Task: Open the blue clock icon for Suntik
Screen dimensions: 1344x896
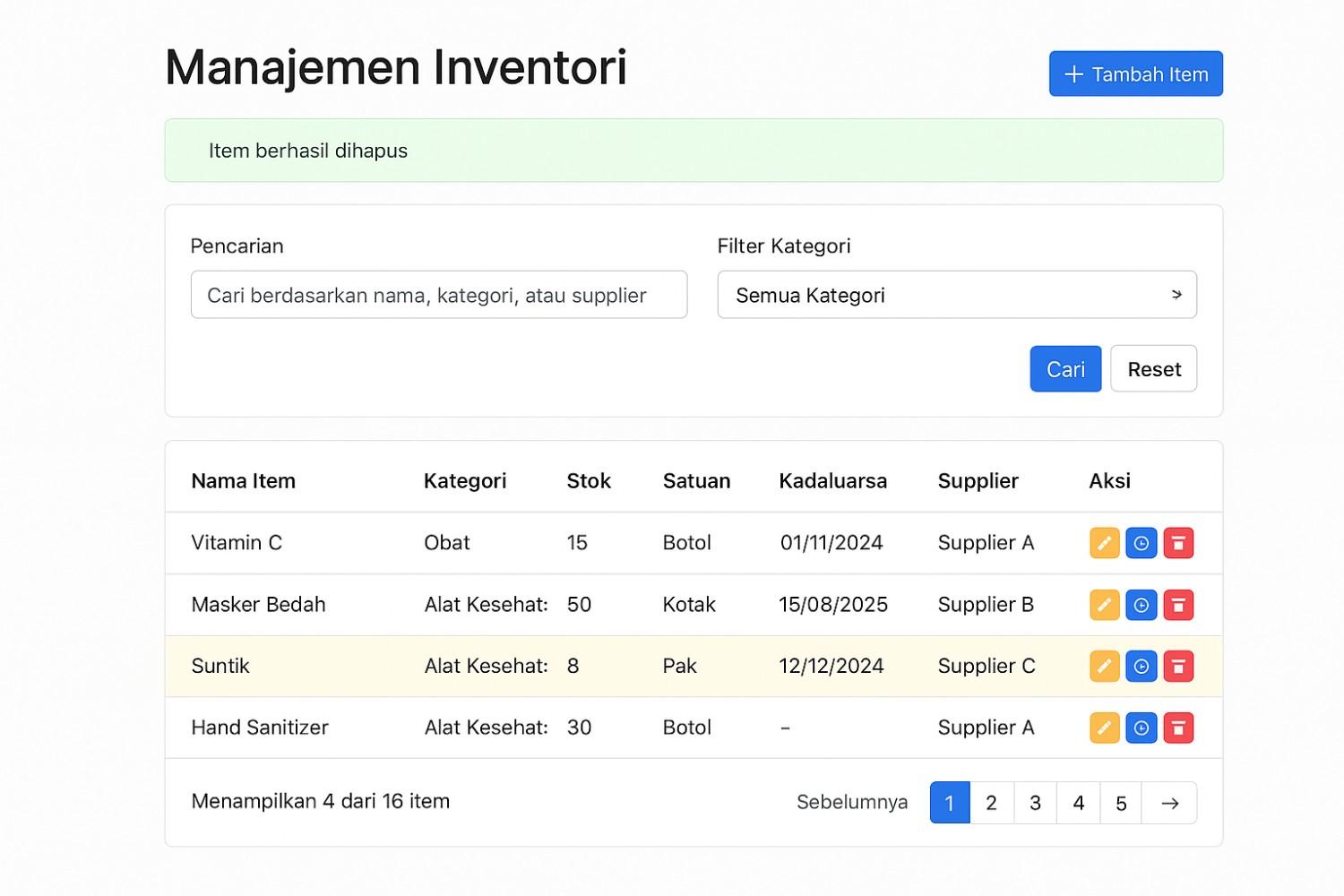Action: pos(1141,666)
